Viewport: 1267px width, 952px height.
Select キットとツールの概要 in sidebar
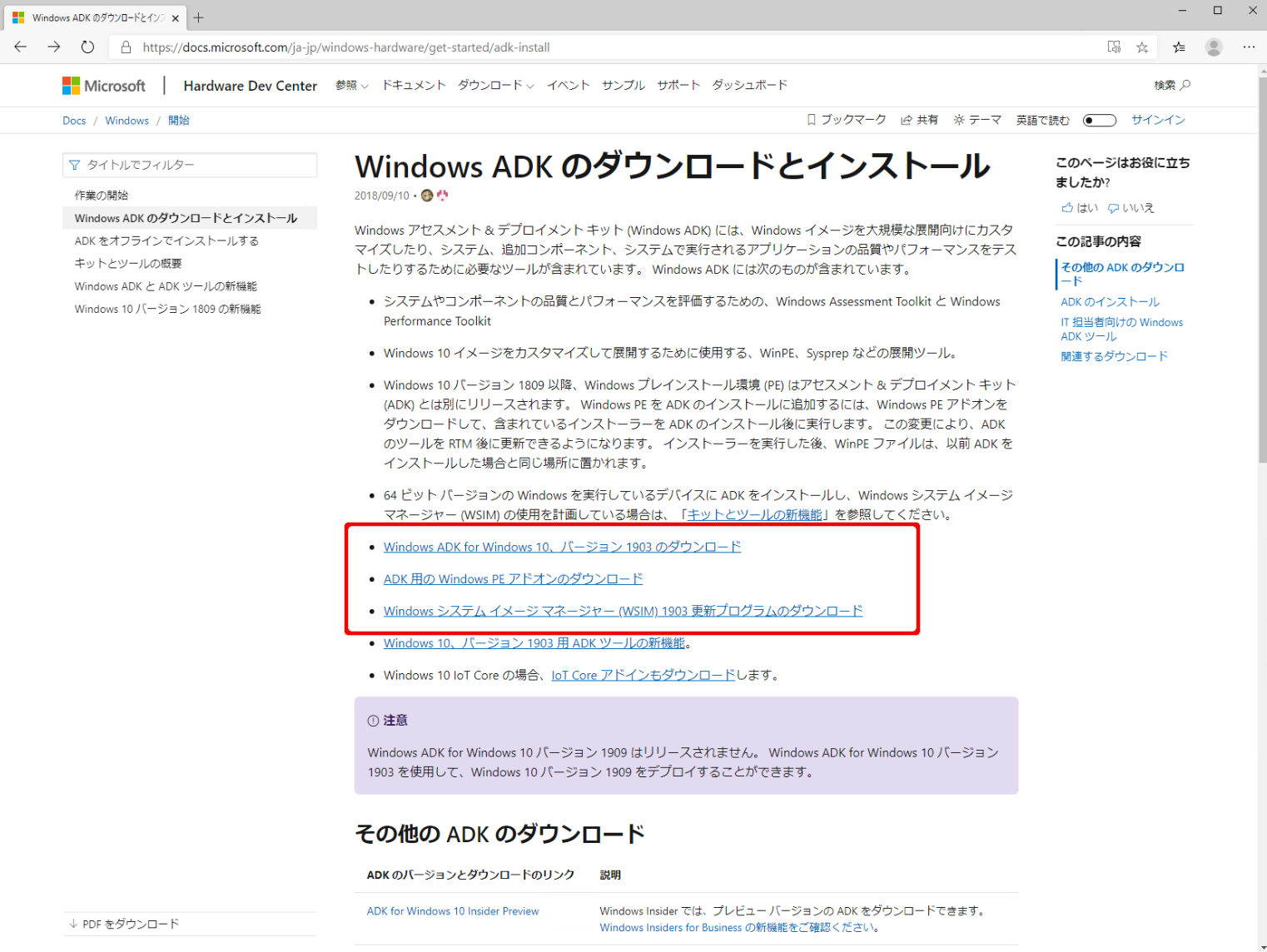[x=128, y=263]
